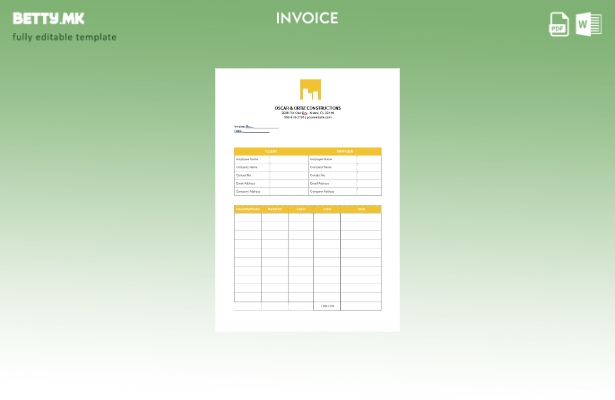The image size is (615, 400).
Task: Click the Materials column header
Action: click(275, 209)
